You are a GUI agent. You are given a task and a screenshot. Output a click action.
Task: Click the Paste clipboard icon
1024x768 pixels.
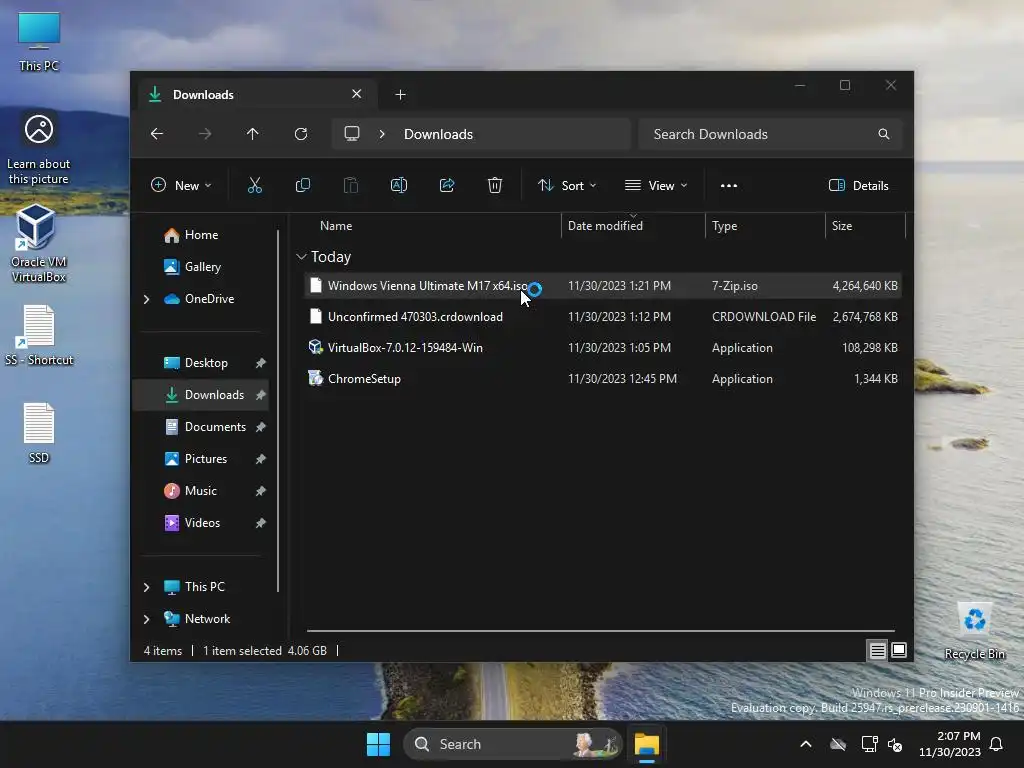351,185
